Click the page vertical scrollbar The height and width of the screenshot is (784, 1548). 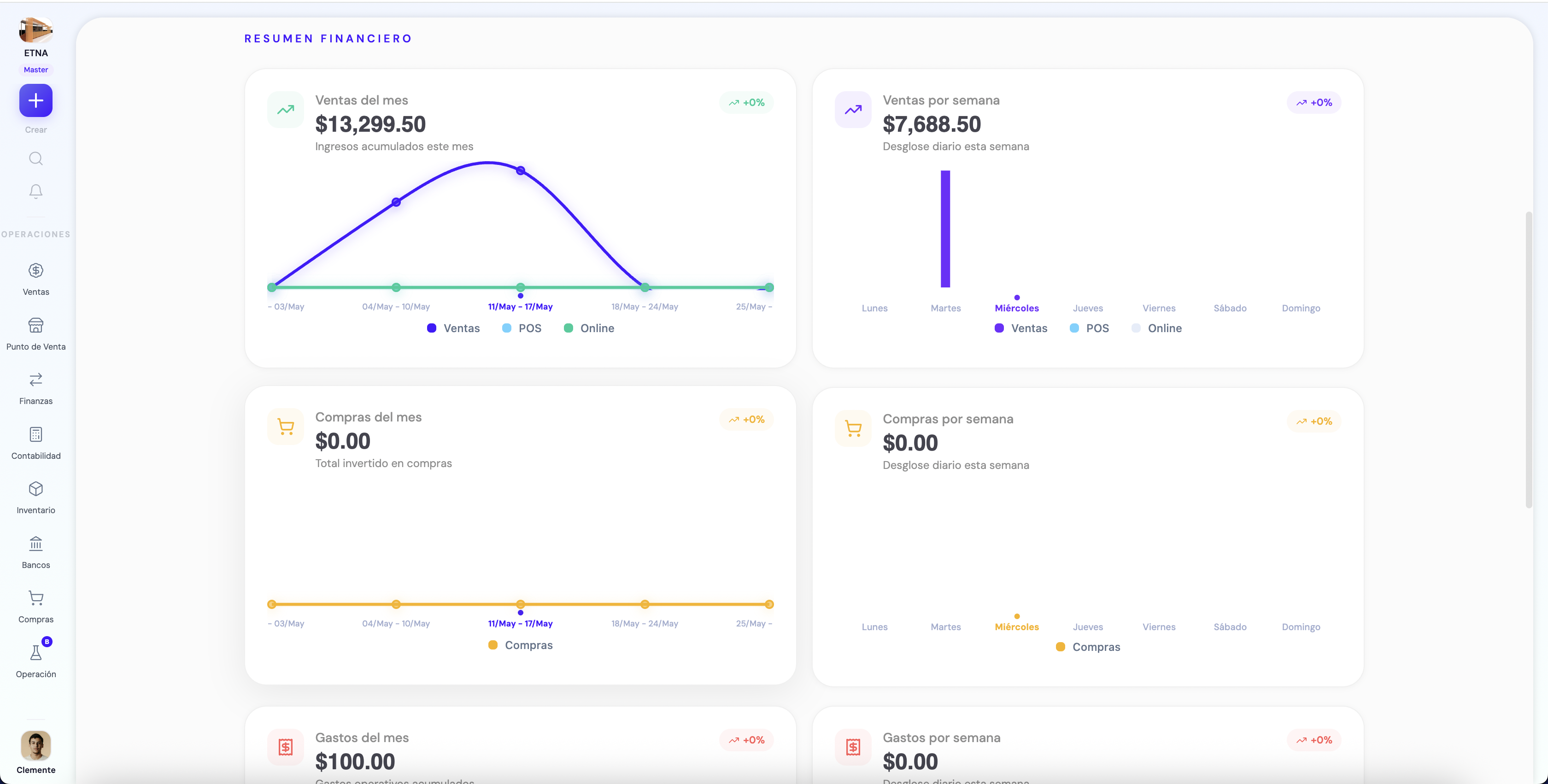(1529, 360)
